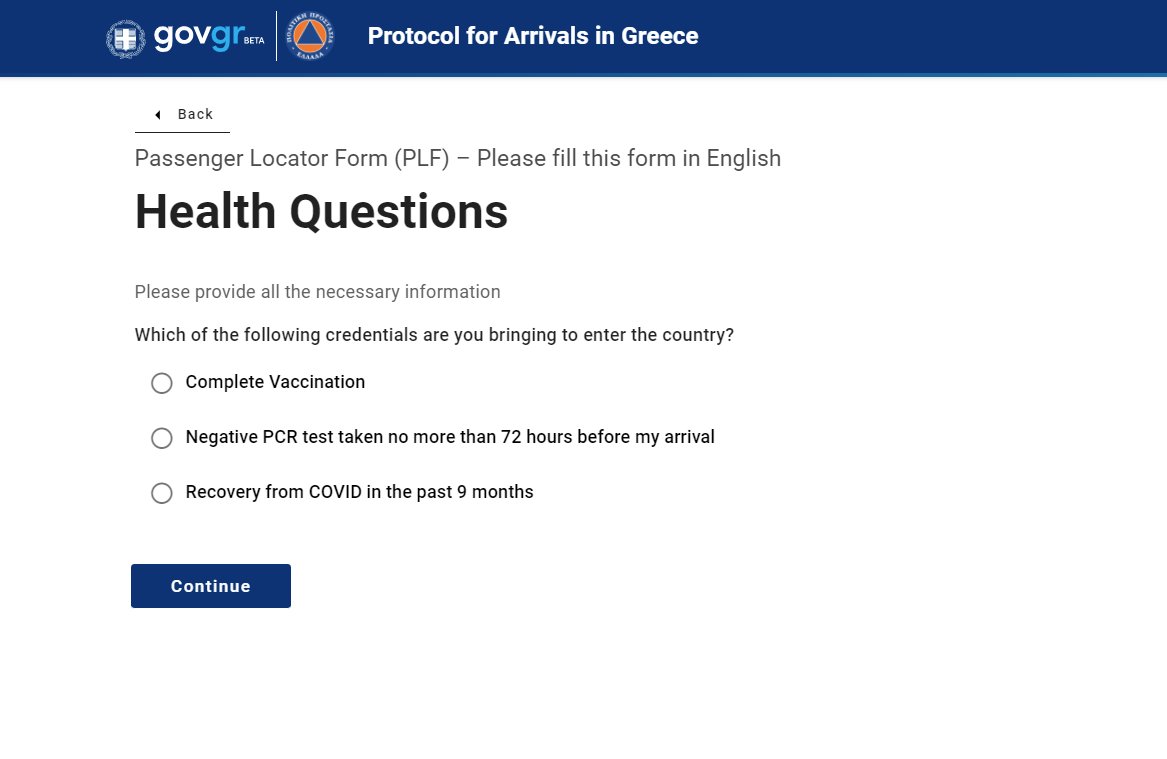Click the underline beneath the Back link
1167x759 pixels.
(x=182, y=132)
